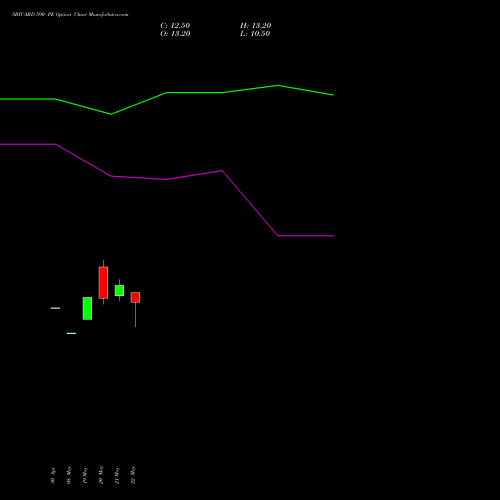This screenshot has height=500, width=500.
Task: Click the flat dash candle for 30 Apr
Action: point(55,308)
